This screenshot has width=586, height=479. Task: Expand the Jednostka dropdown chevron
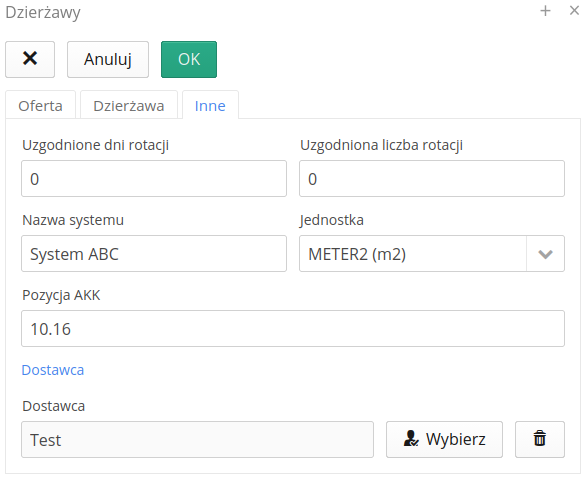[x=545, y=254]
